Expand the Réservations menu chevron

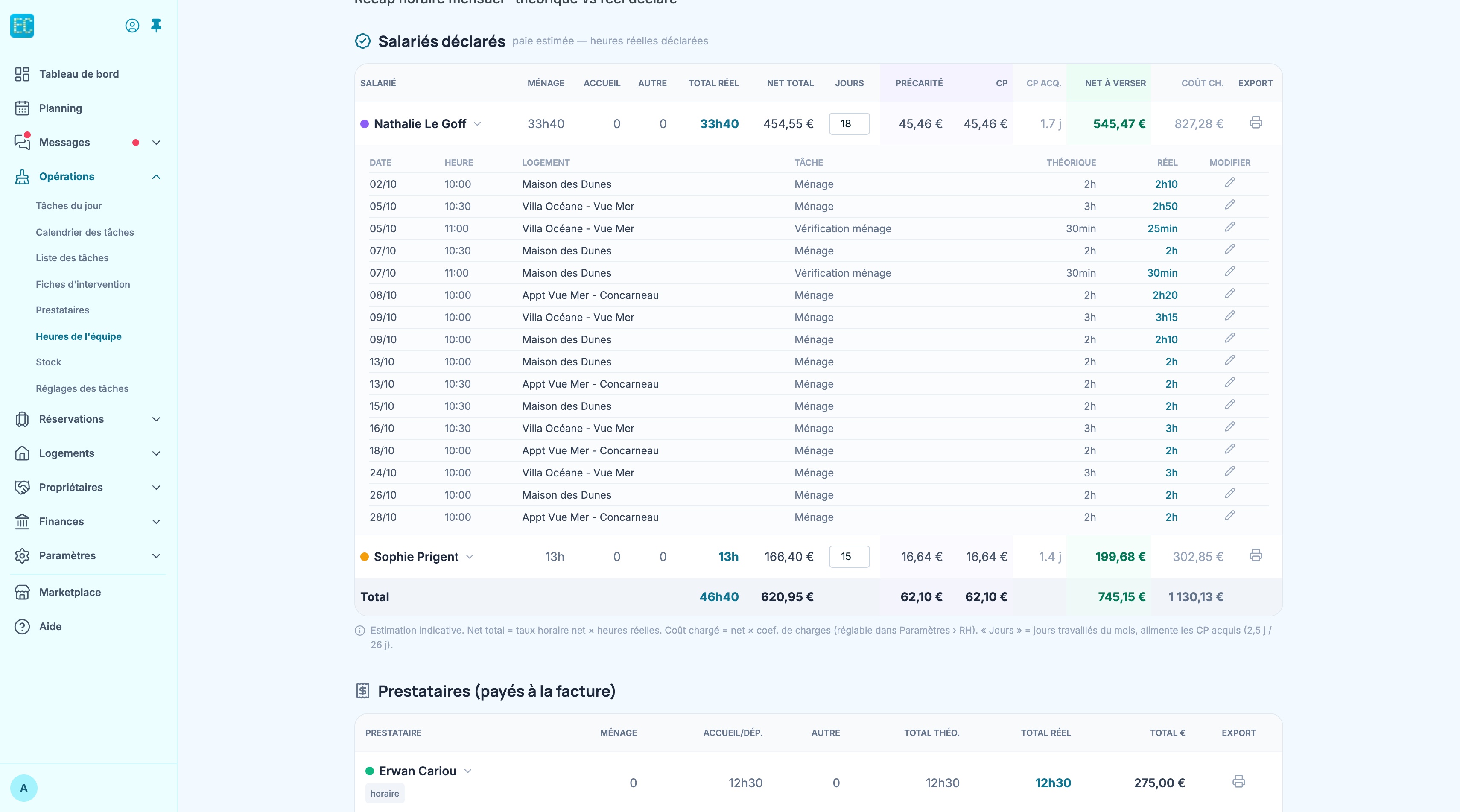click(156, 419)
